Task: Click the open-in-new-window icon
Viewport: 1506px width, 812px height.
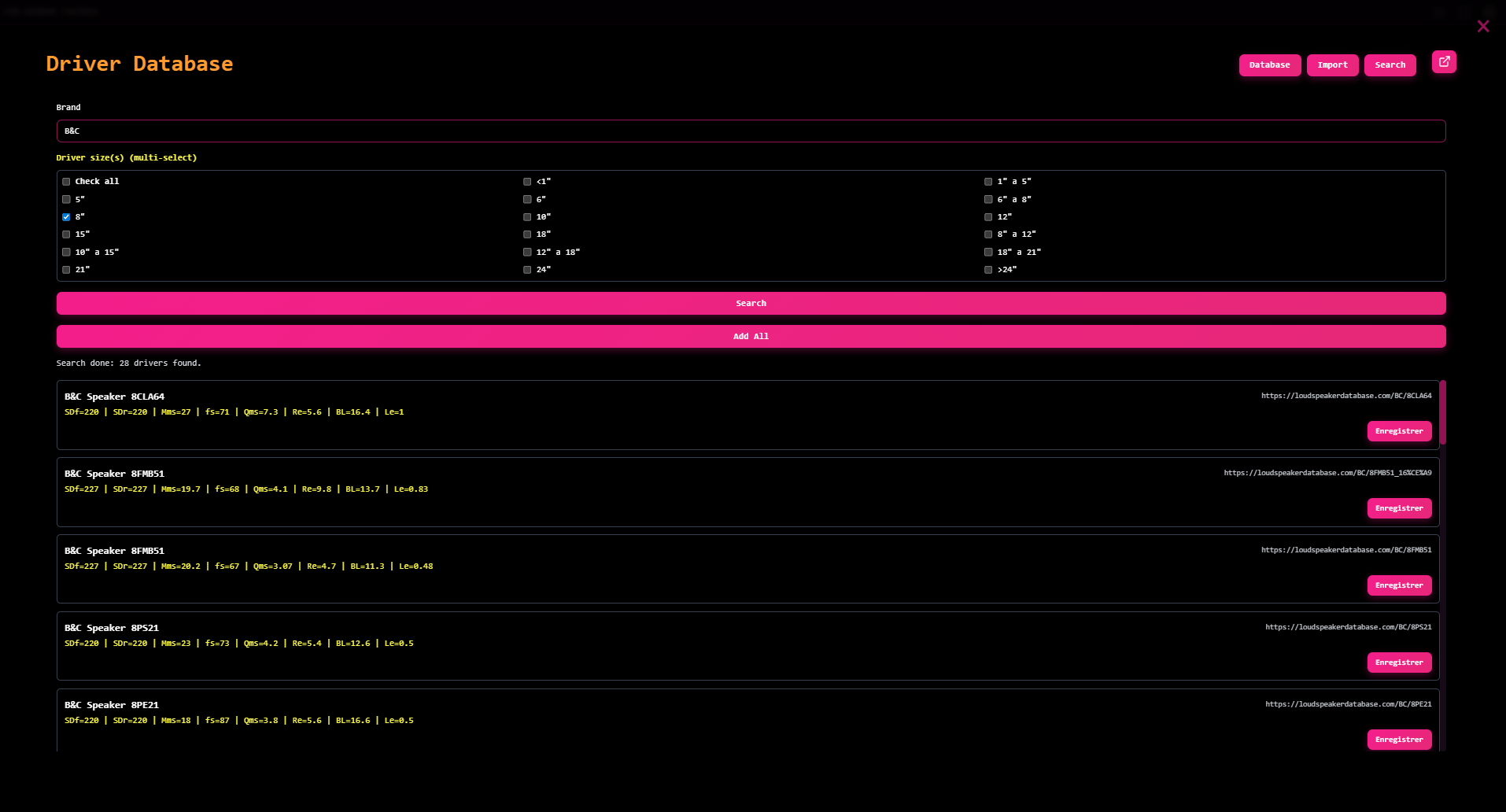Action: (1444, 61)
